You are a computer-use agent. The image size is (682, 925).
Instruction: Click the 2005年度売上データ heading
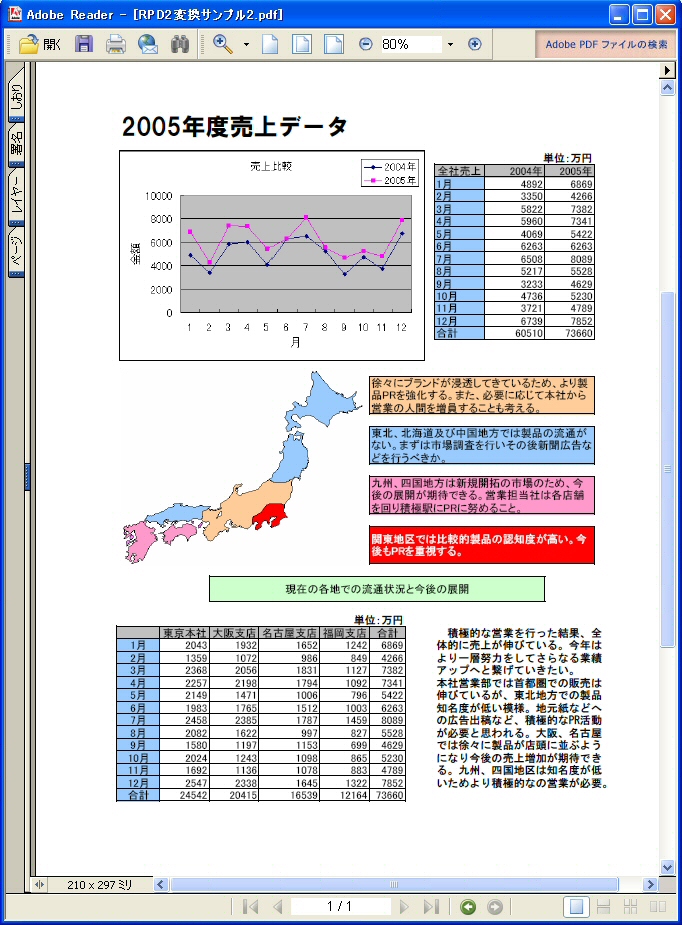point(235,126)
